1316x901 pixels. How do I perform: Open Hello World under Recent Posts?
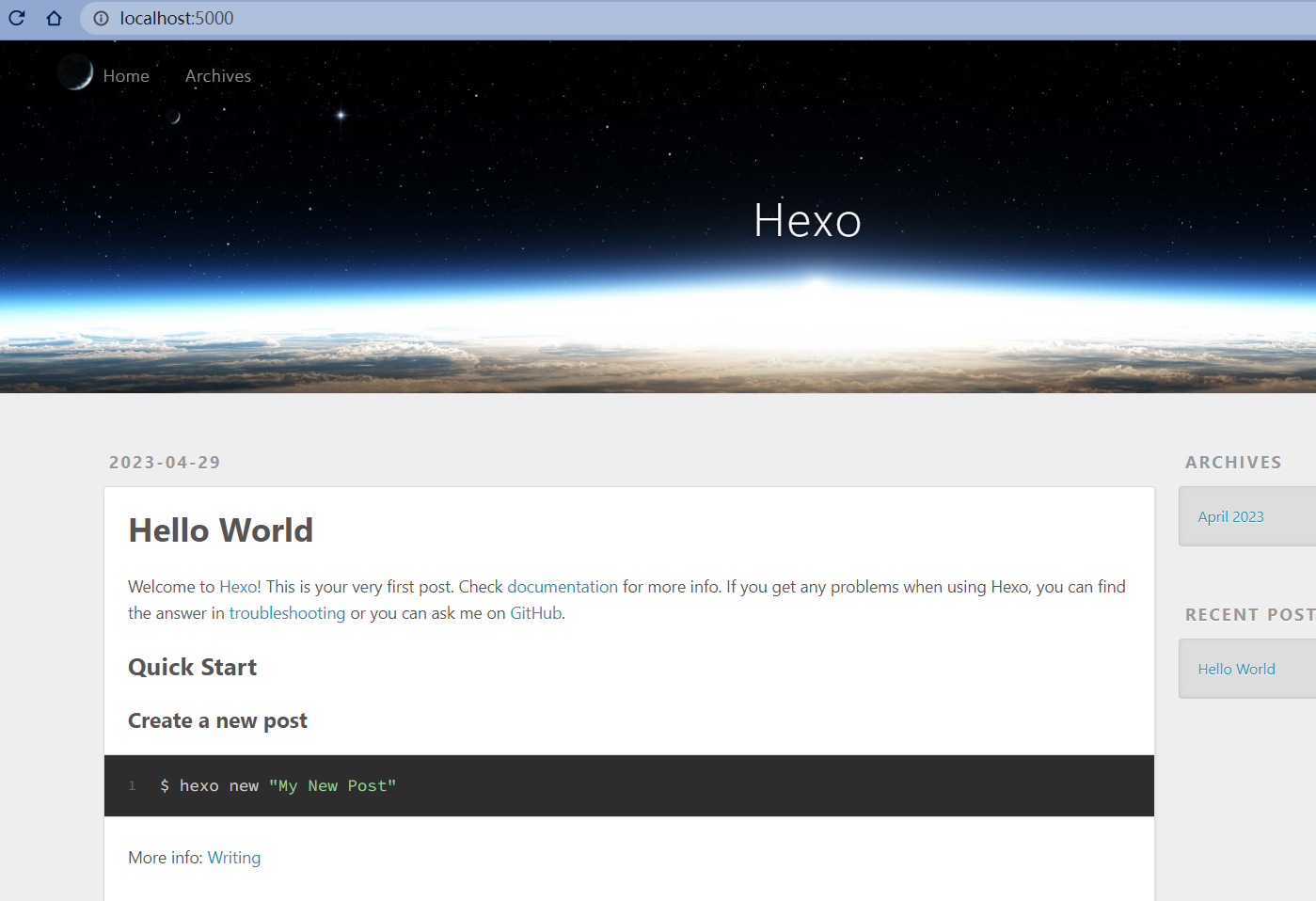click(x=1236, y=669)
